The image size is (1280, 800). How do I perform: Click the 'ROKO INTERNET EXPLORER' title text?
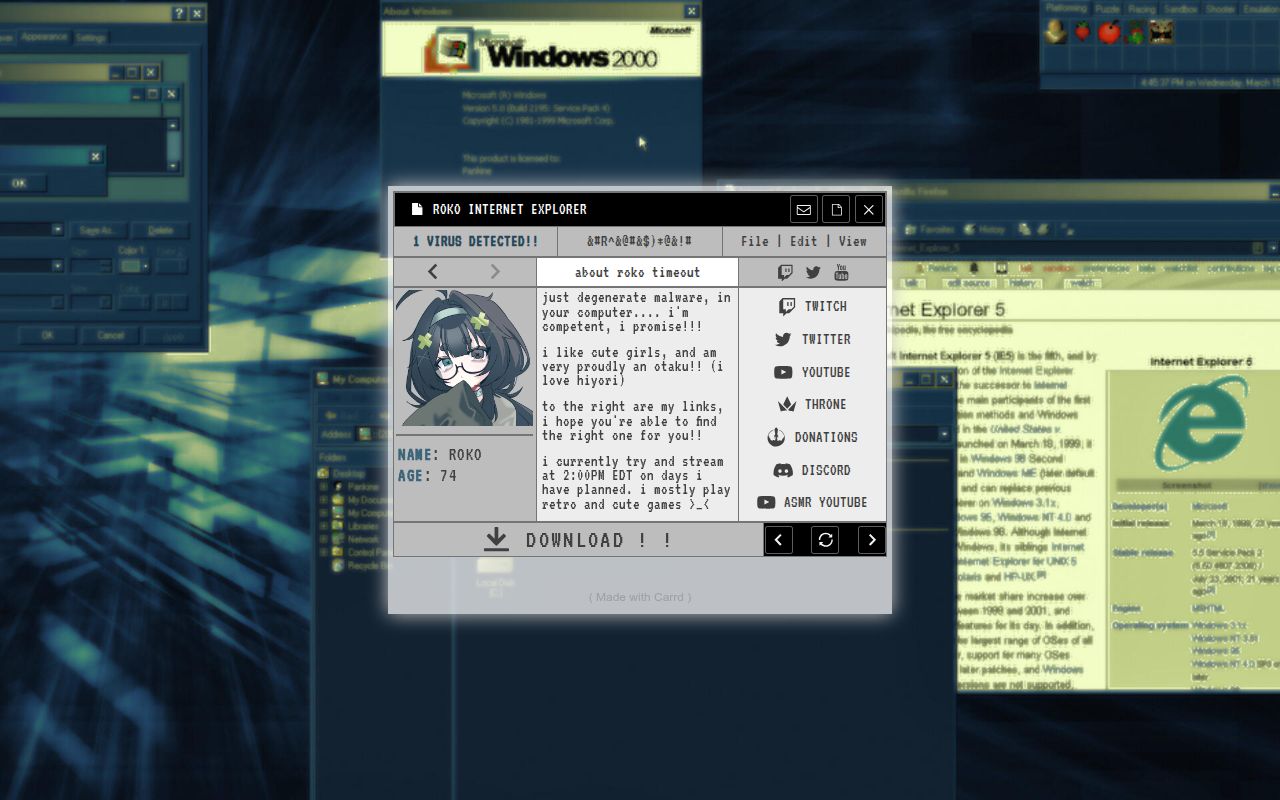pyautogui.click(x=510, y=209)
